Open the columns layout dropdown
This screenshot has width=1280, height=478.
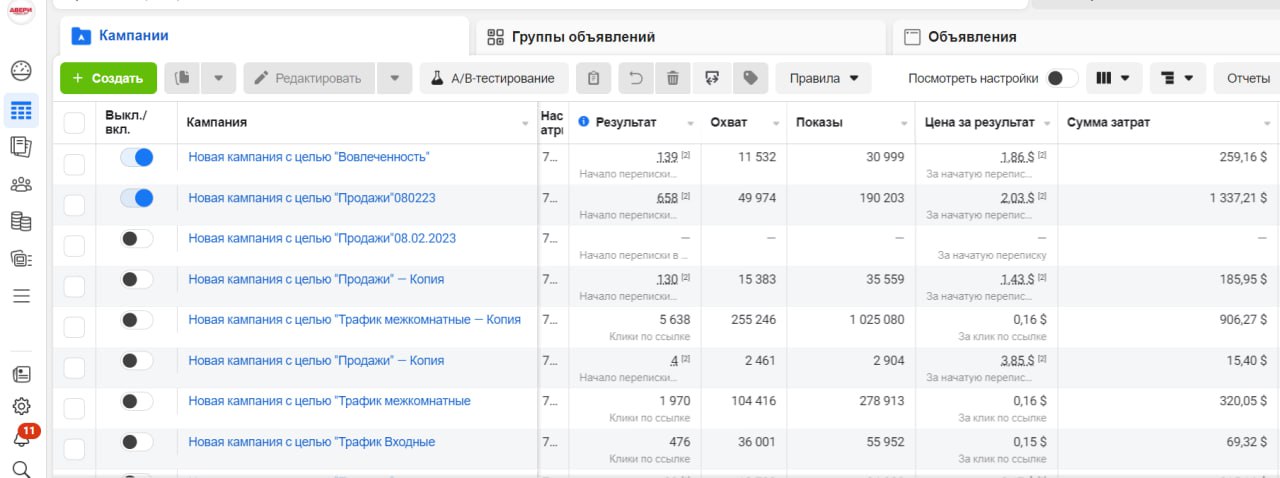pyautogui.click(x=1113, y=78)
